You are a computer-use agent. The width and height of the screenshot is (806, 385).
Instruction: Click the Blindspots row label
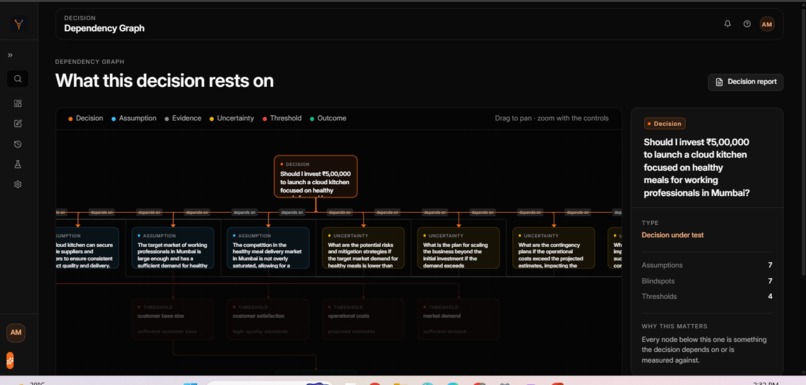coord(658,281)
